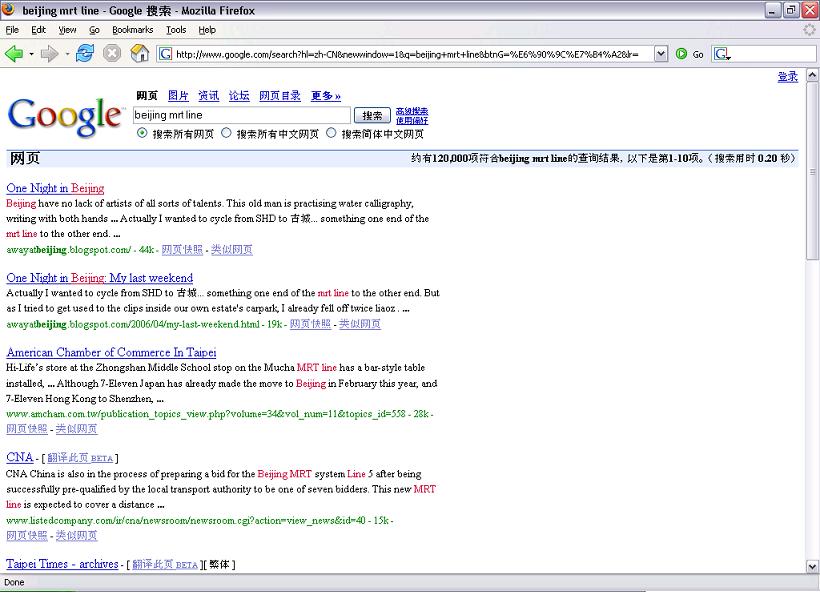
Task: Open the search engine selector G icon
Action: click(x=722, y=54)
